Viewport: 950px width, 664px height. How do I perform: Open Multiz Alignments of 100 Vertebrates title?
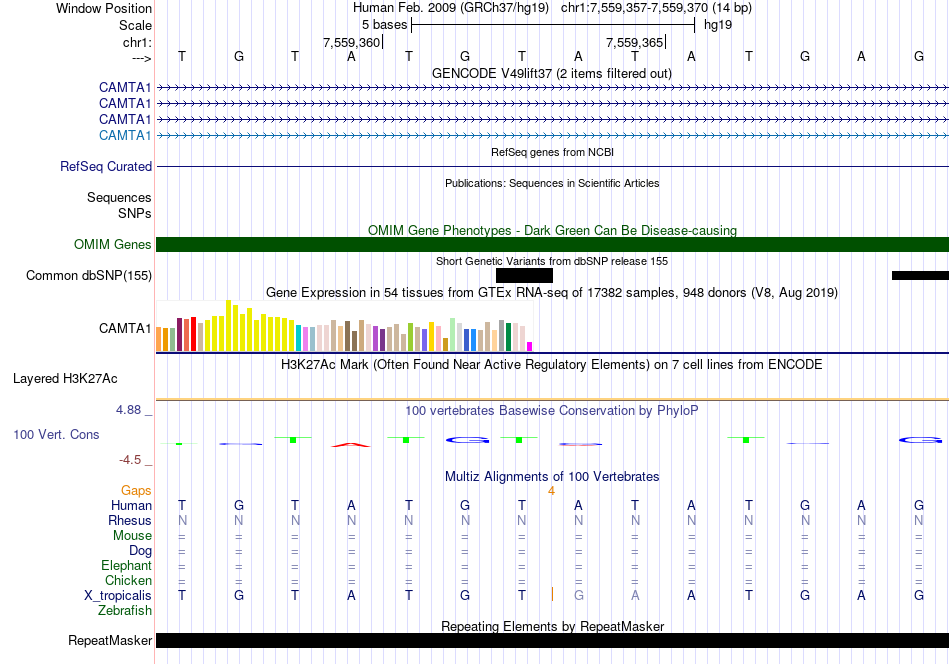tap(552, 477)
